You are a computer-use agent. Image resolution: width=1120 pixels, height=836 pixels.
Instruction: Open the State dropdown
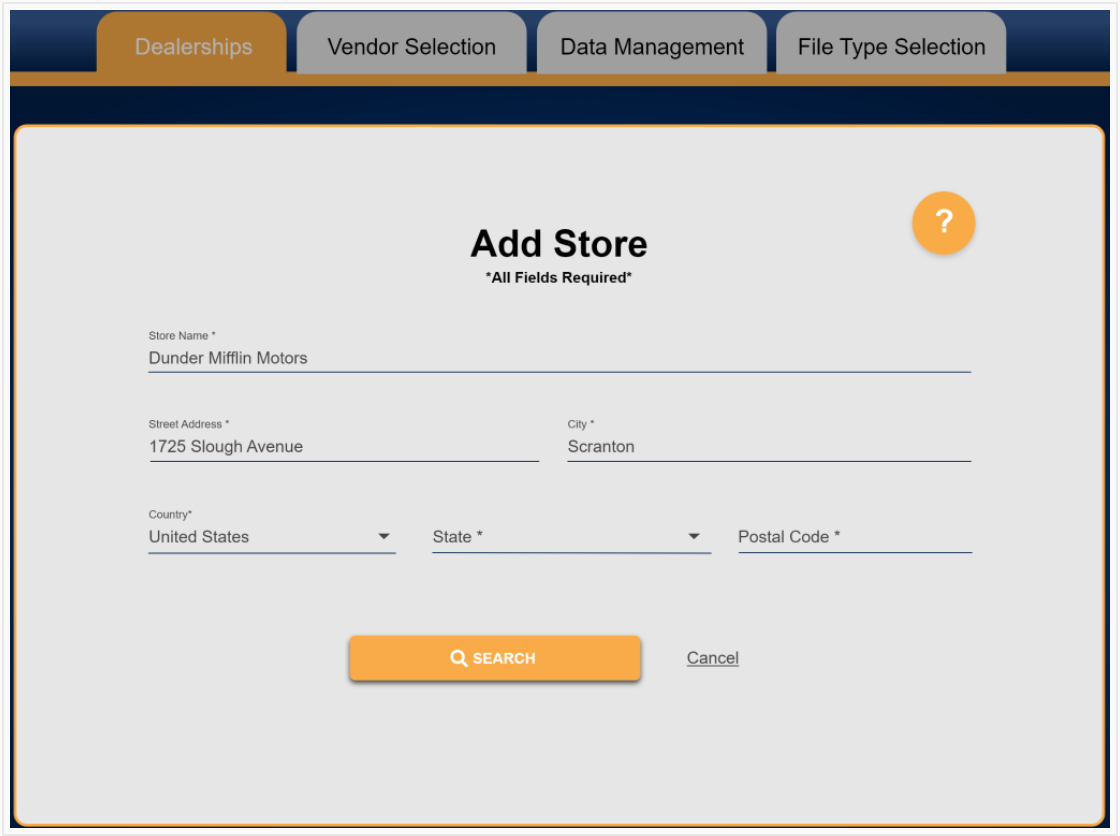coord(571,537)
